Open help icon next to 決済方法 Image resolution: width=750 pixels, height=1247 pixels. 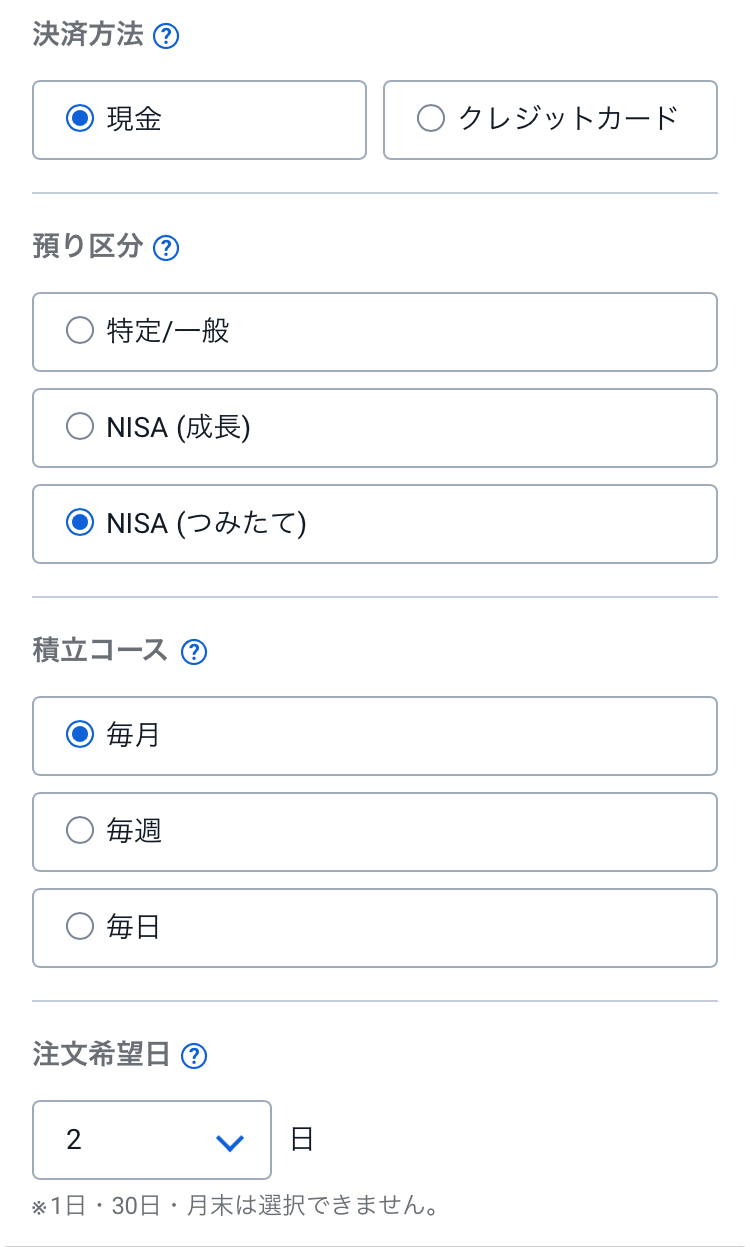coord(167,38)
